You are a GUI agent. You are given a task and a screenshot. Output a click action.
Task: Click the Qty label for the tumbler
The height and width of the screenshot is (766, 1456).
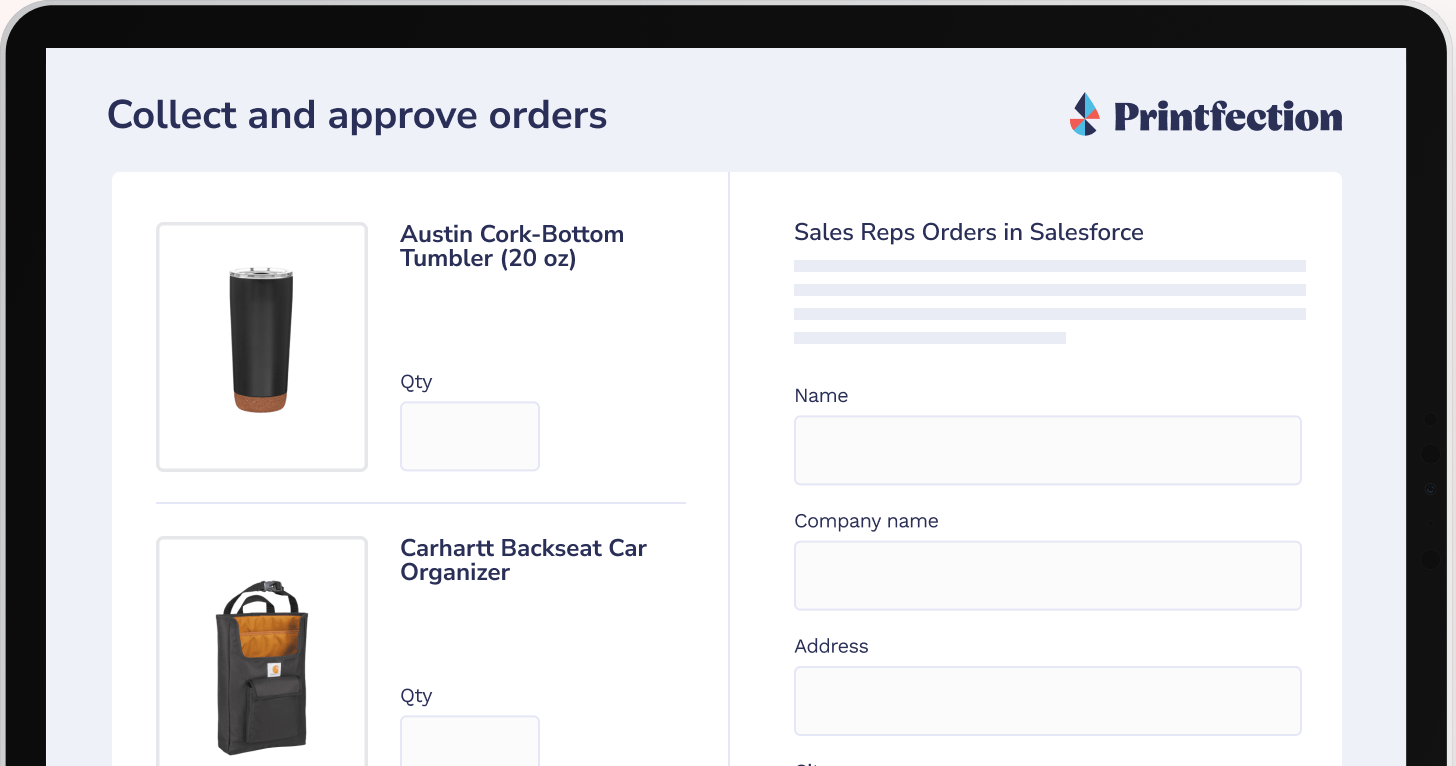416,382
